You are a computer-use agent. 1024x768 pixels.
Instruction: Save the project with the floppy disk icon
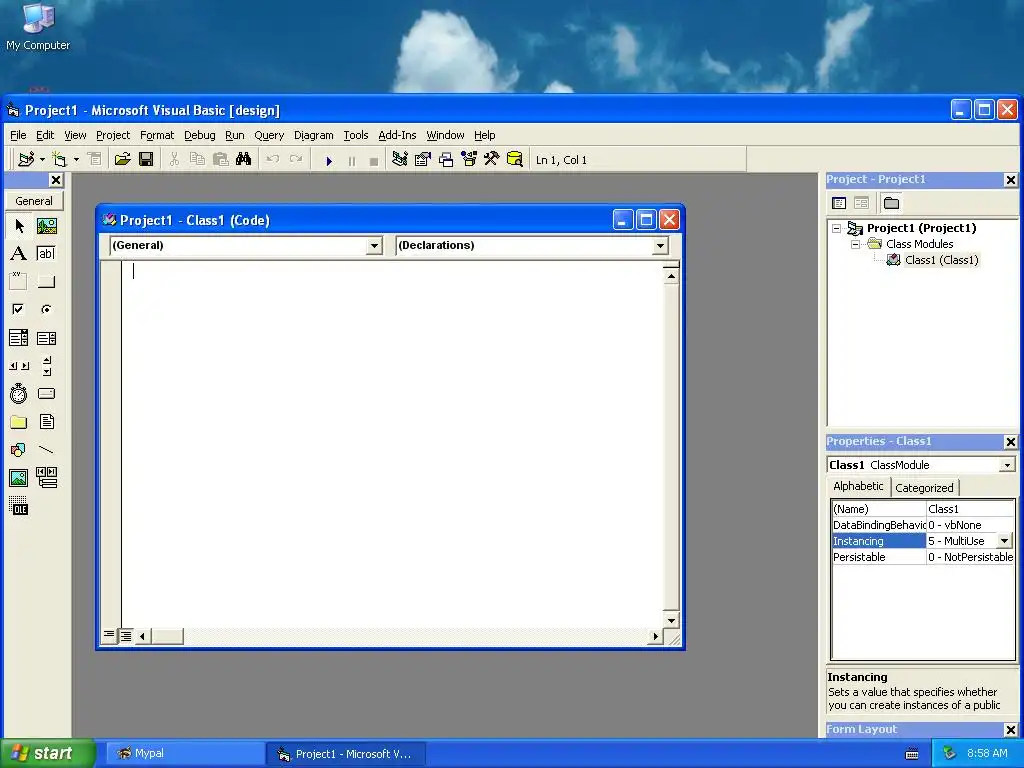[x=146, y=159]
